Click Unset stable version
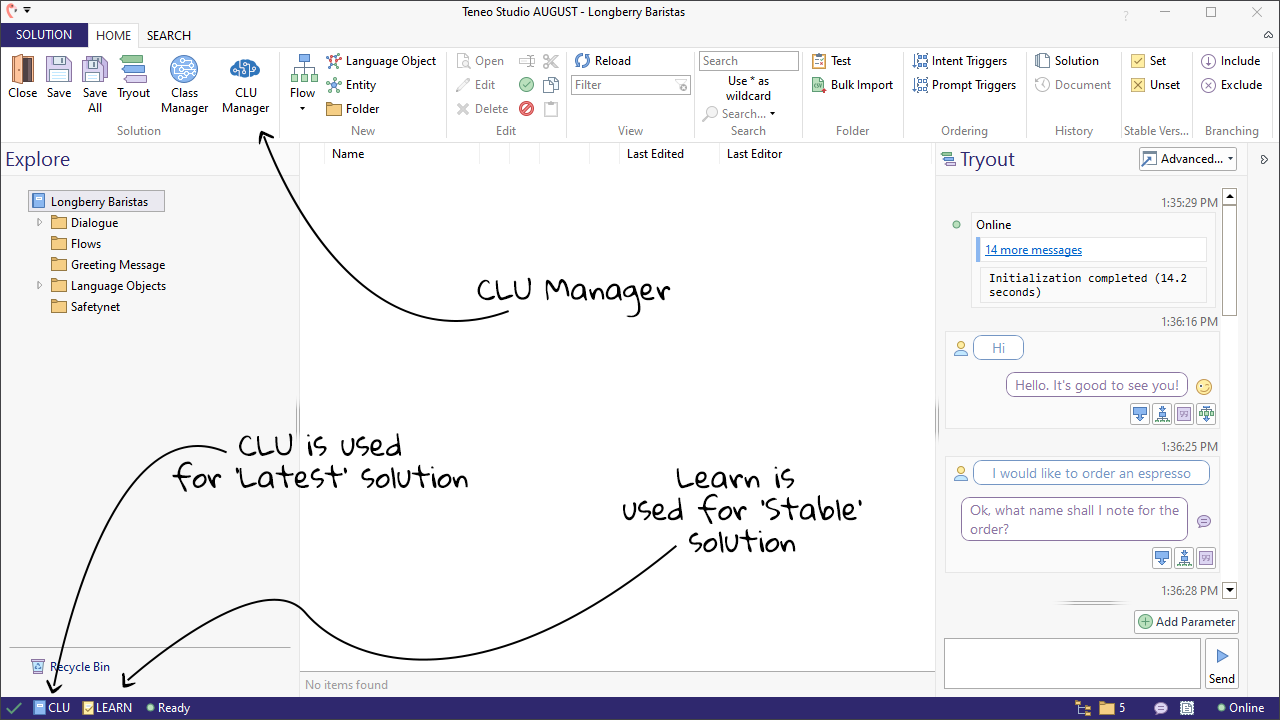1280x720 pixels. tap(1155, 85)
